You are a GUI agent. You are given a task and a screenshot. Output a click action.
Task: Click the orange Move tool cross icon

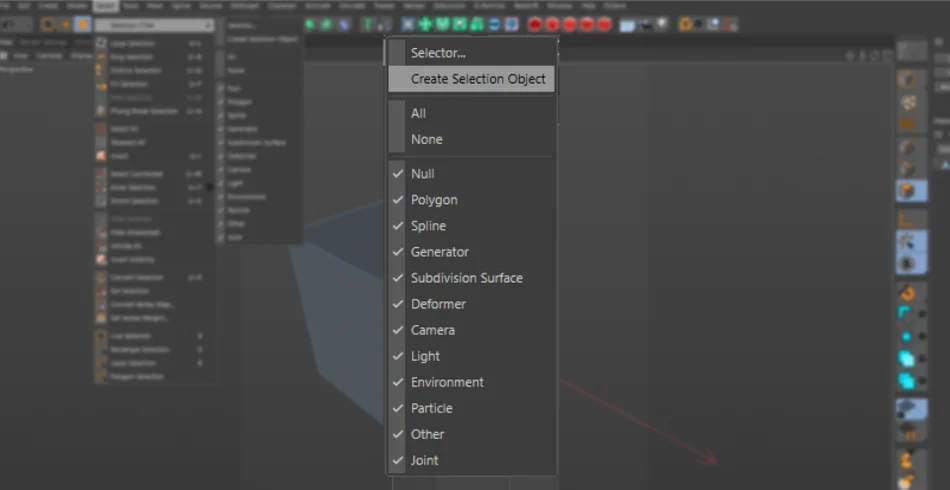tap(65, 25)
